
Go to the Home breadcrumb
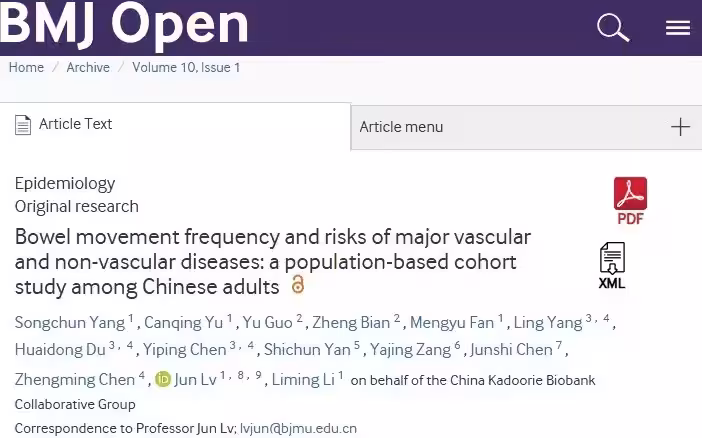tap(26, 68)
